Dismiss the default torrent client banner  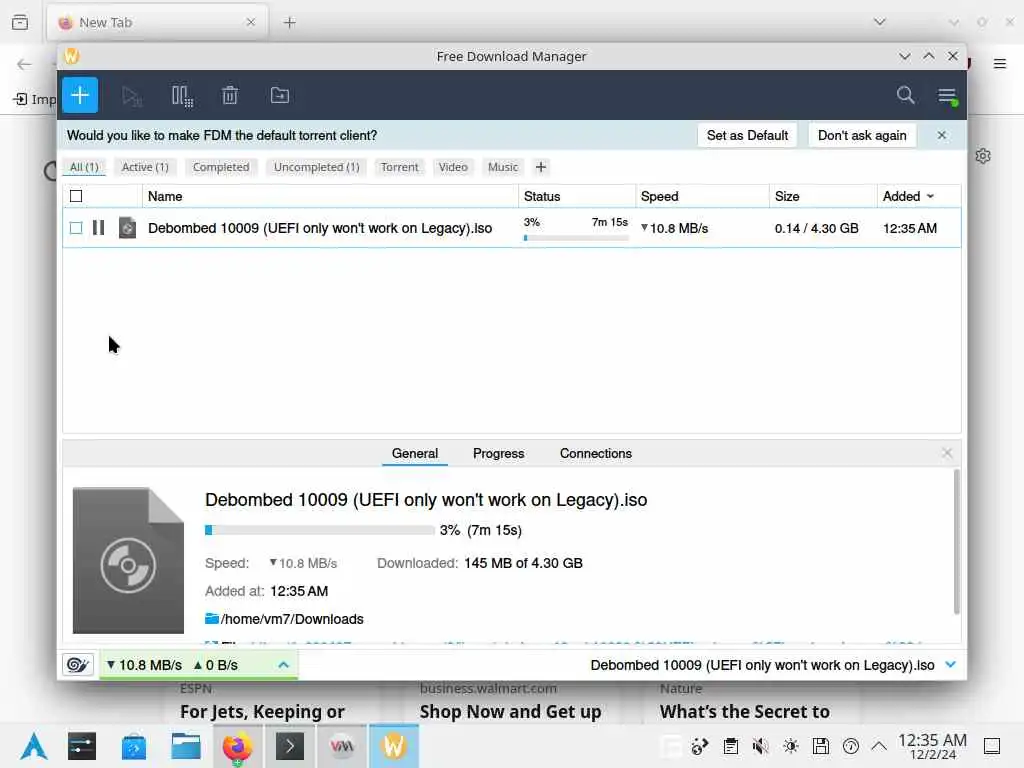942,135
